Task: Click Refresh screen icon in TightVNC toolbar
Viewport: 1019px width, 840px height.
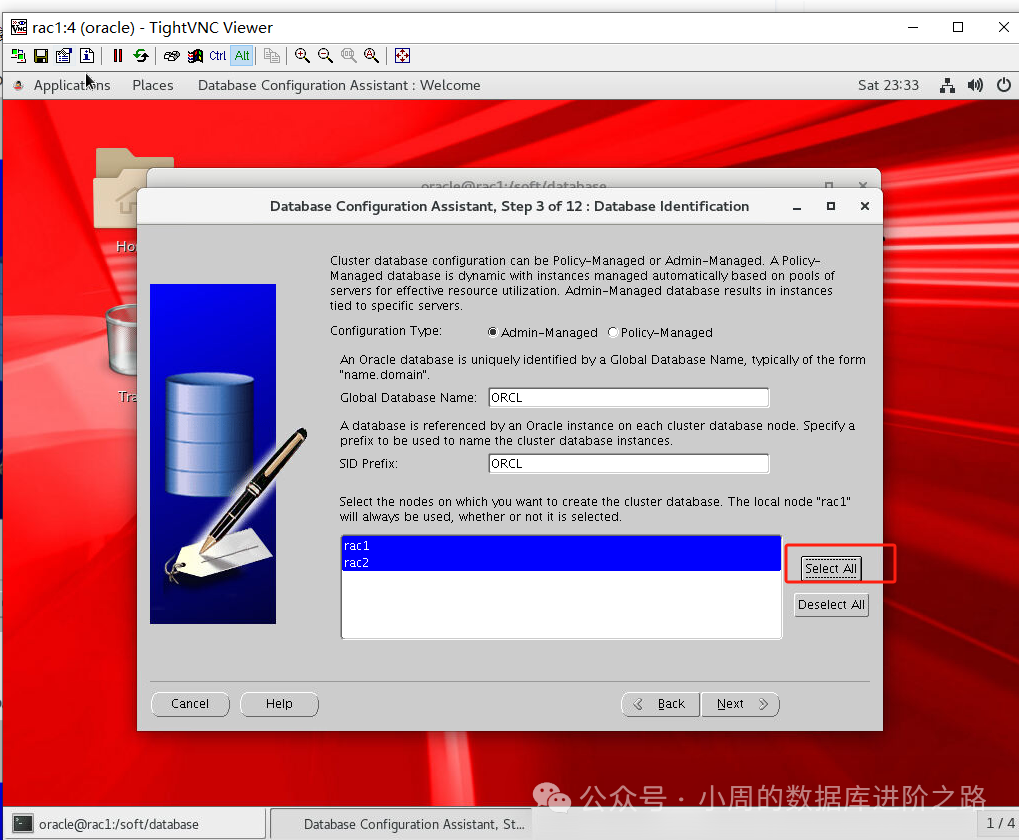Action: 141,56
